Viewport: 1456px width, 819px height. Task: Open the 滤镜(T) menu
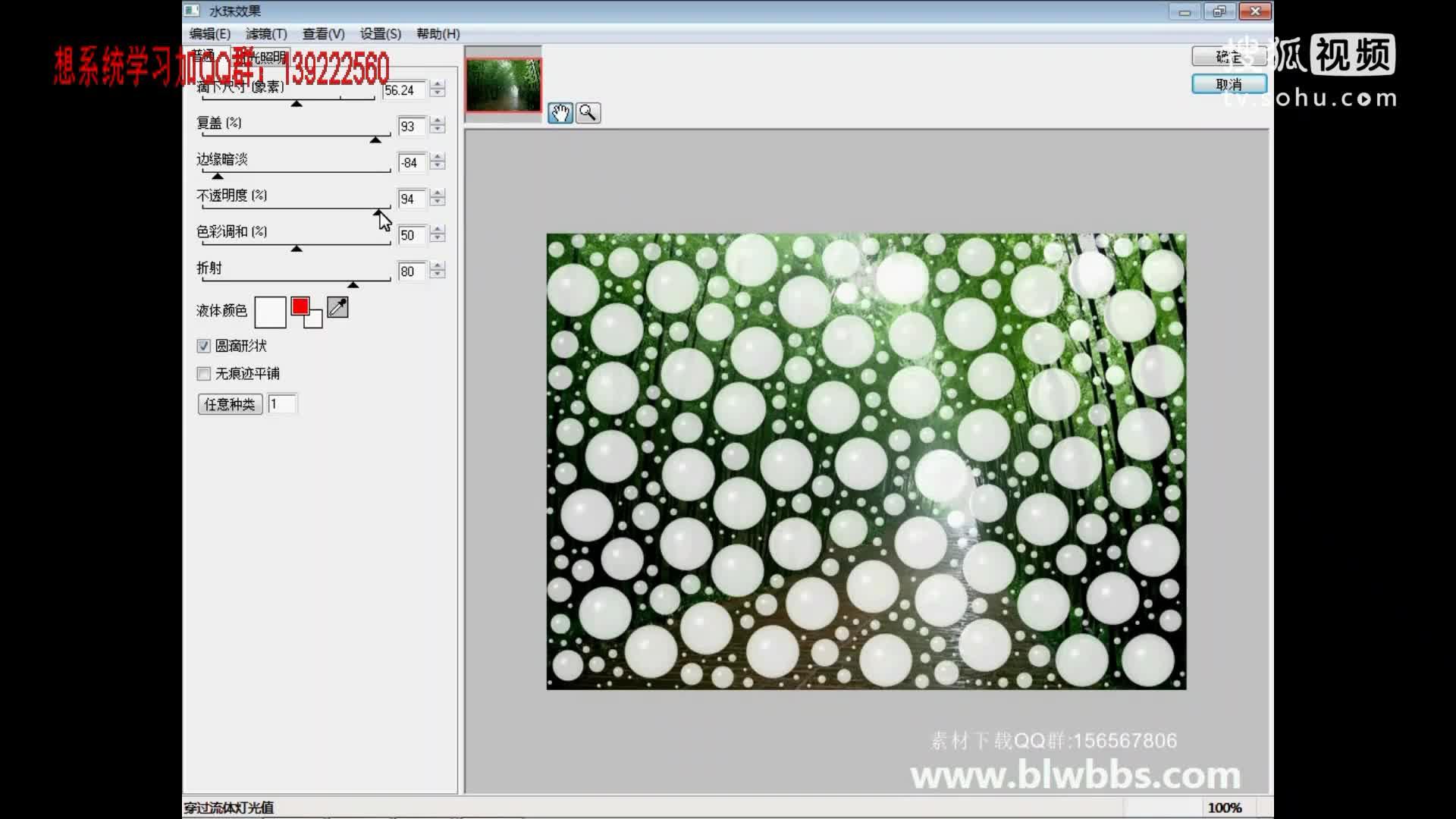click(266, 34)
